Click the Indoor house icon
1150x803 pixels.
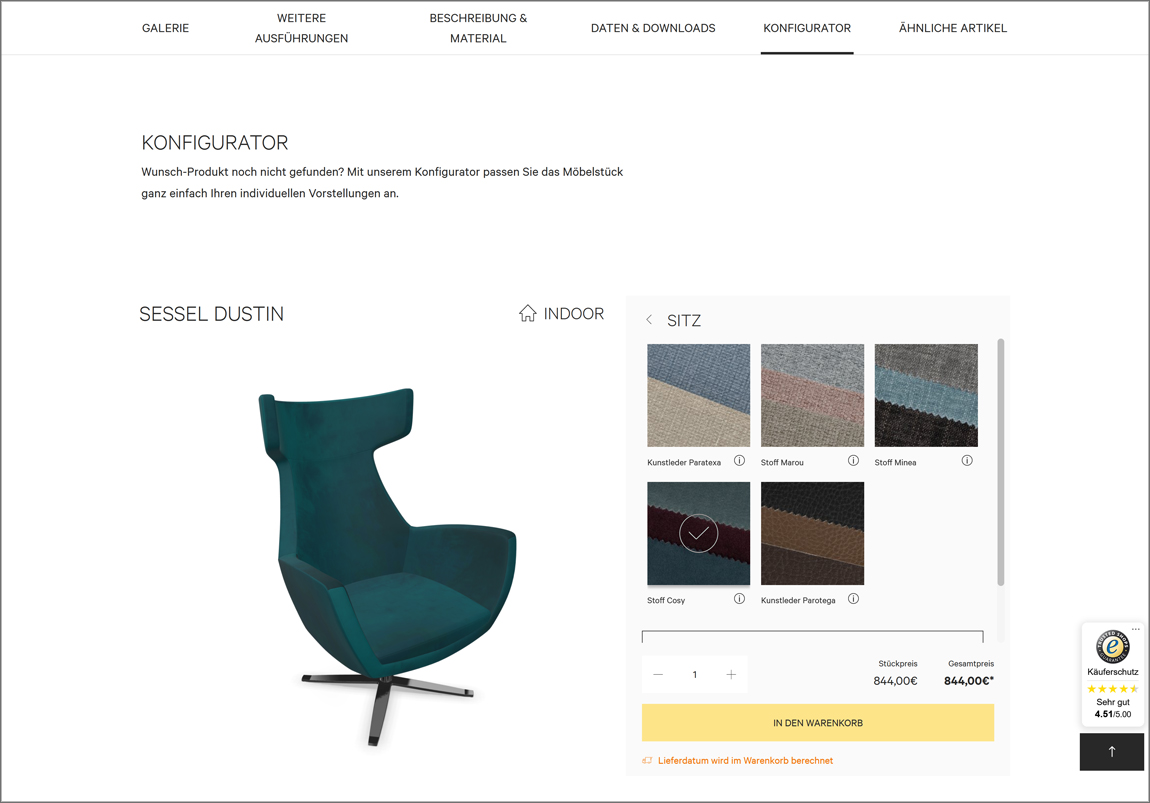[527, 313]
